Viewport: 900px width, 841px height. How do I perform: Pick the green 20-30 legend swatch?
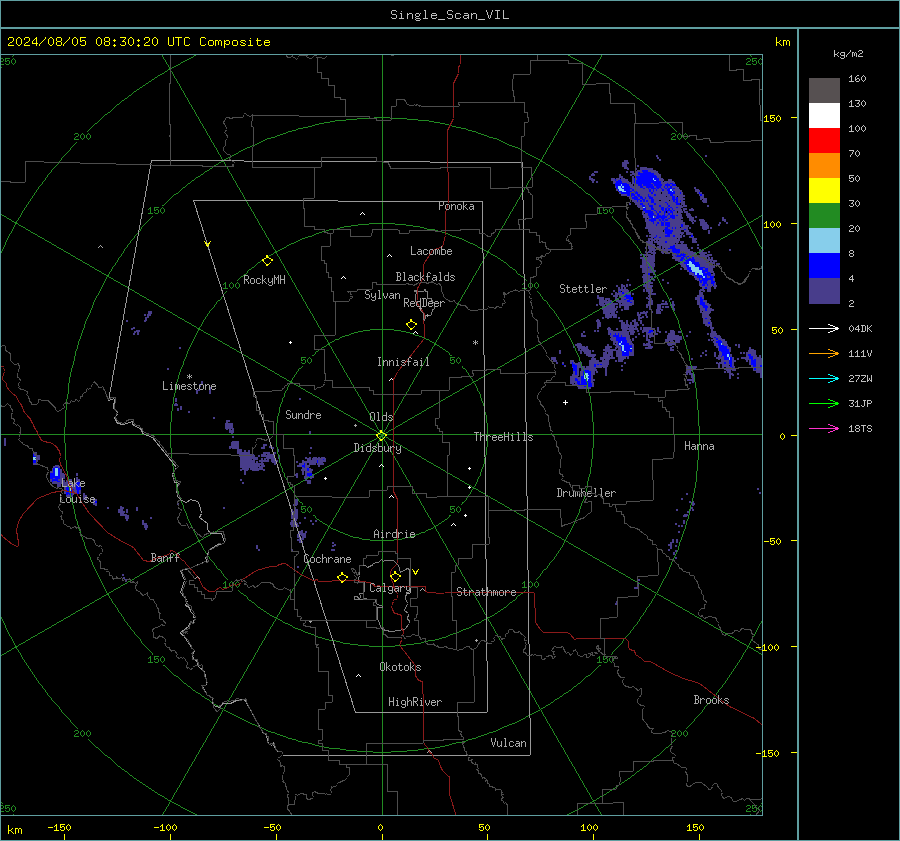tap(824, 216)
